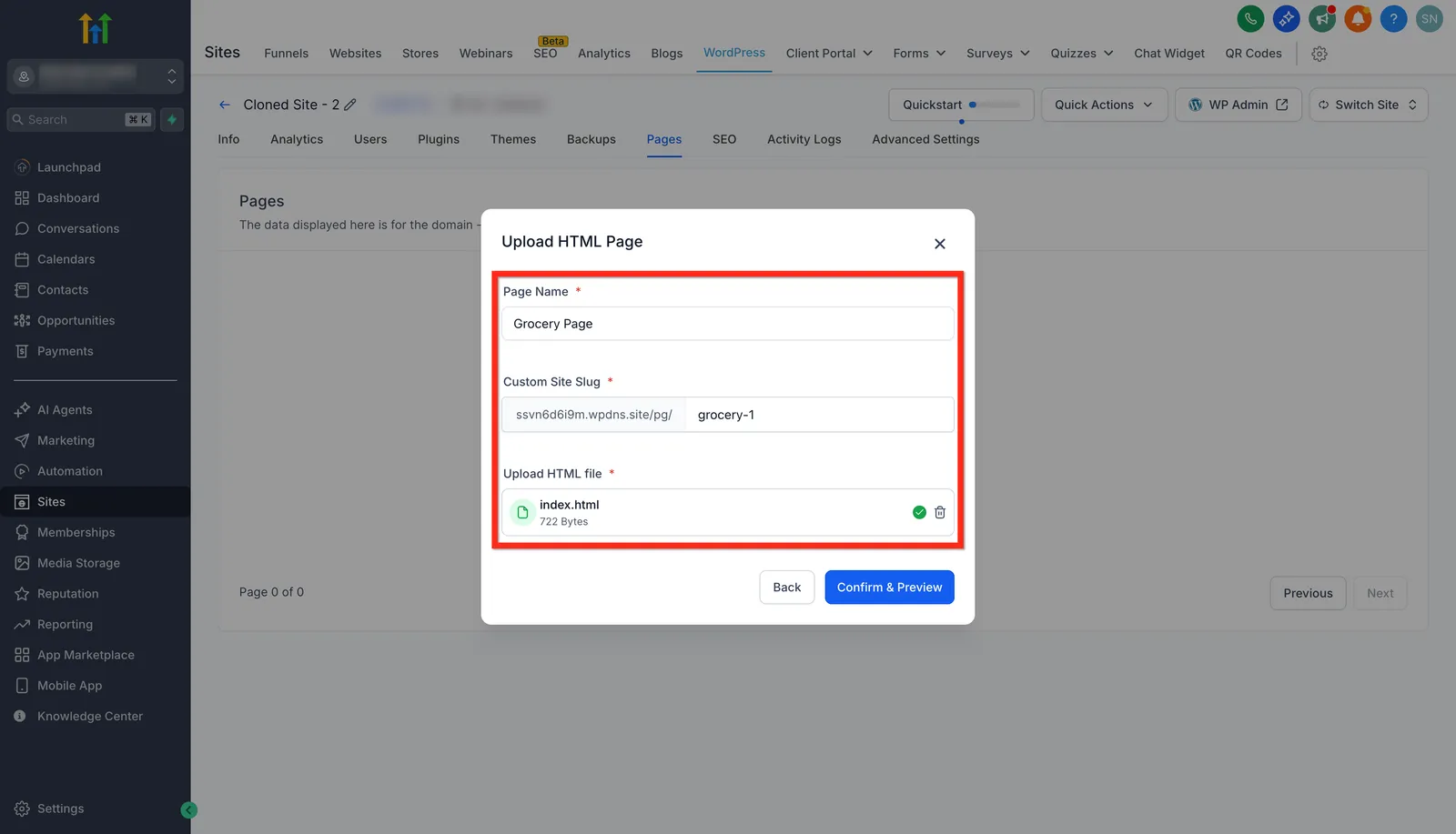
Task: Open the SEO Beta tab in top navigation
Action: coord(546,52)
